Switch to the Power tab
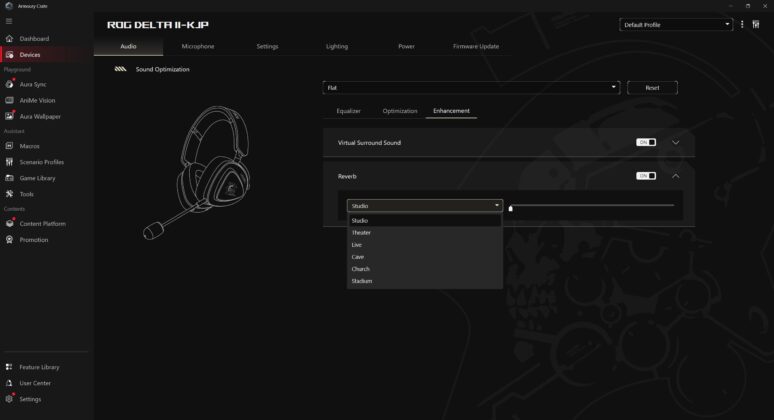Screen dimensions: 774x420 coord(406,46)
